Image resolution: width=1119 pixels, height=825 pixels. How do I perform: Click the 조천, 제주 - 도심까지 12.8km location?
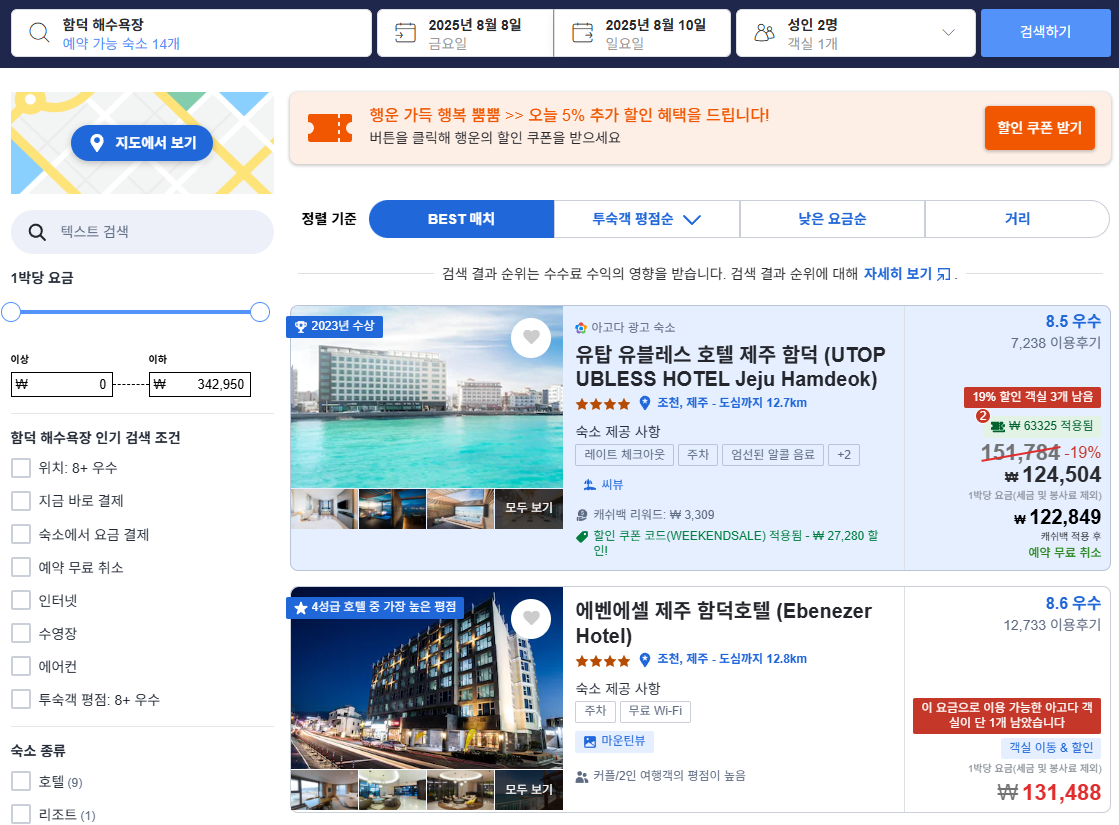point(732,659)
